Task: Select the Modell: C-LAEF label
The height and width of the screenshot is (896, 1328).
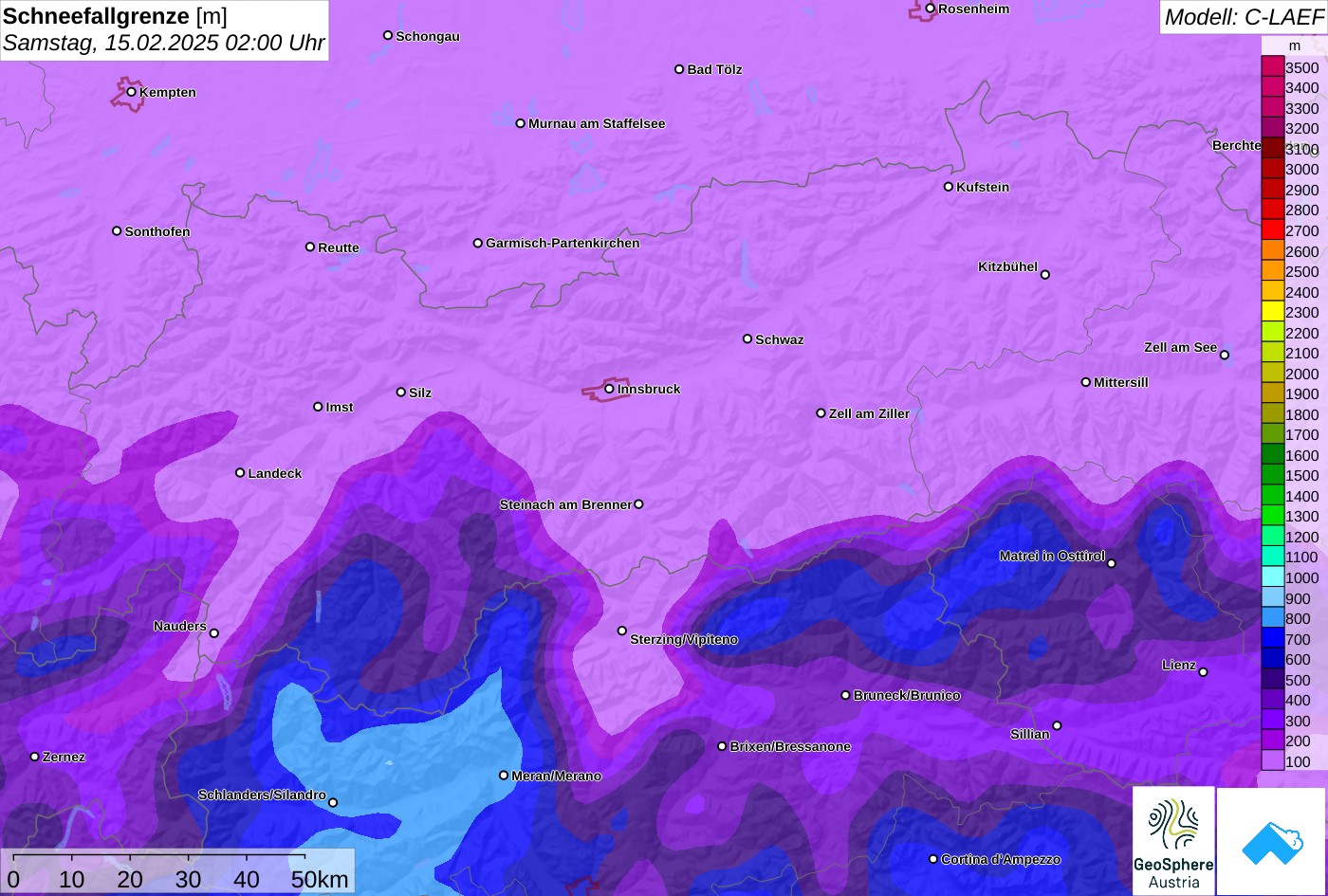Action: click(x=1243, y=16)
